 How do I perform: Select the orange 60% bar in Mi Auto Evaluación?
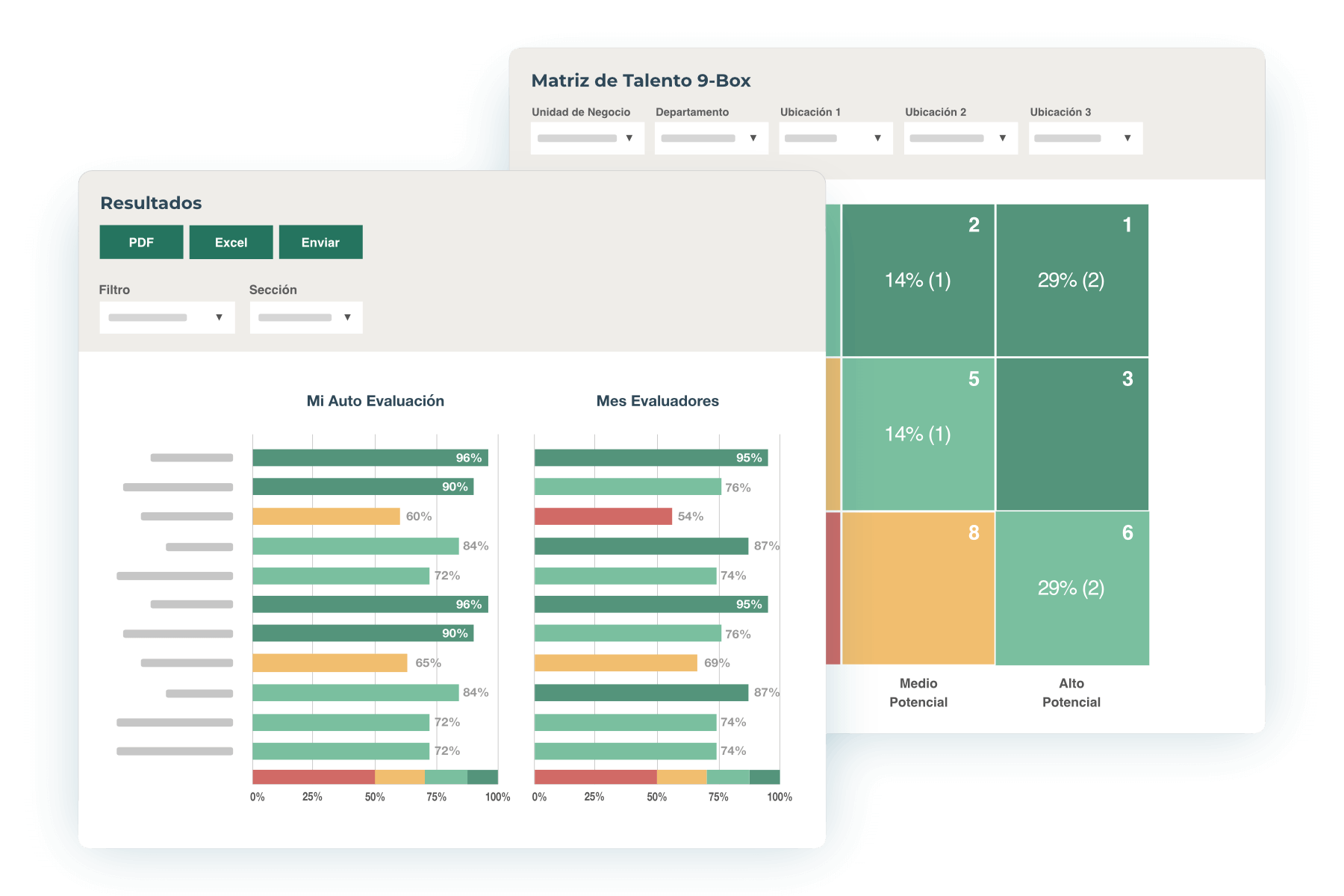(x=326, y=517)
